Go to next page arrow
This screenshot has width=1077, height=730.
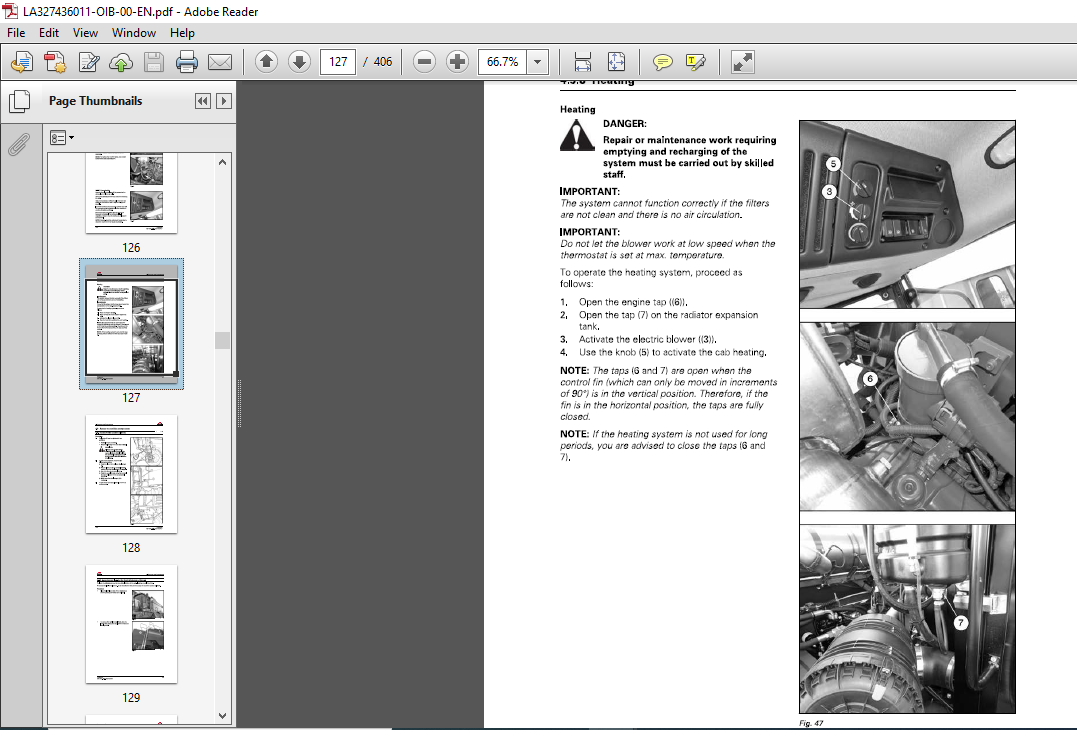299,62
